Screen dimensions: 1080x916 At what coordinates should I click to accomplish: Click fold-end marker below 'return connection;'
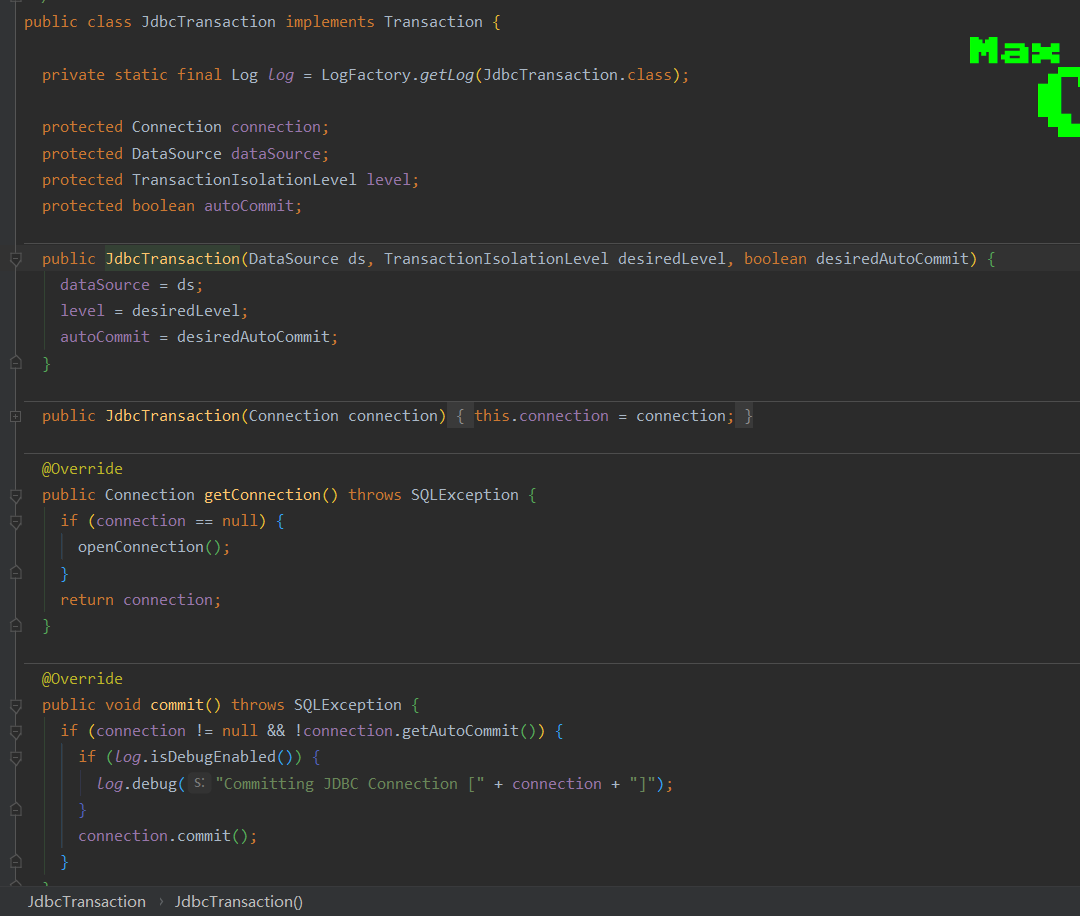pyautogui.click(x=16, y=625)
